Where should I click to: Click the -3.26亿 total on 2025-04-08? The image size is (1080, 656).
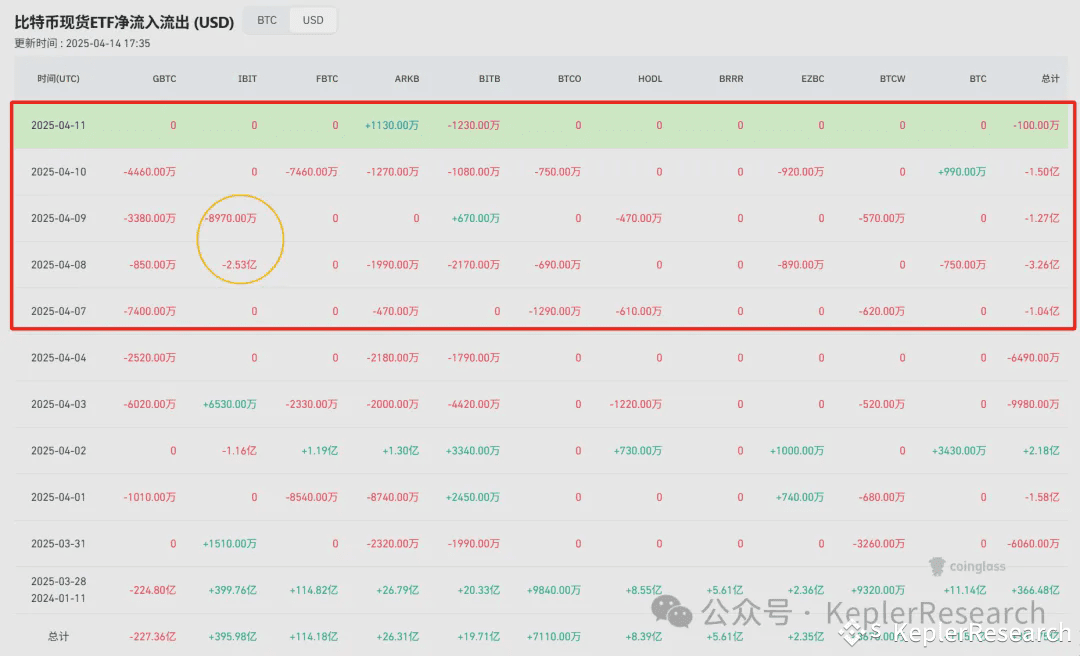[x=1041, y=265]
